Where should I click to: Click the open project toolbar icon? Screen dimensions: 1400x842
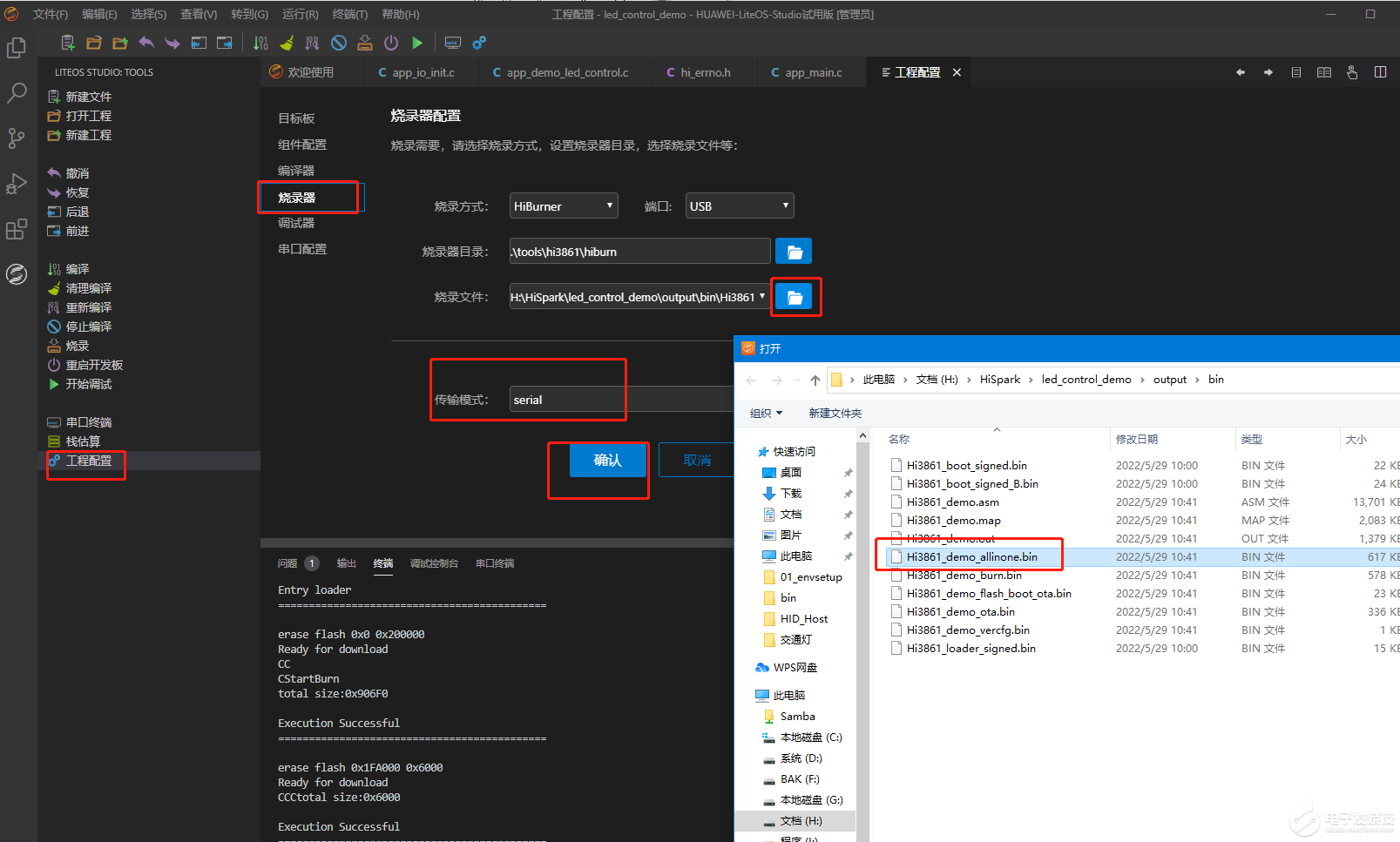click(x=94, y=43)
